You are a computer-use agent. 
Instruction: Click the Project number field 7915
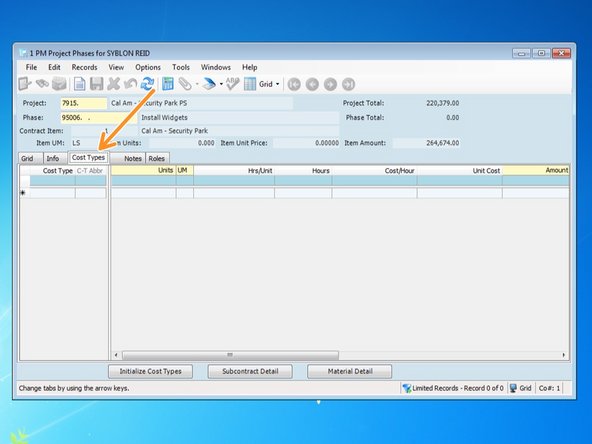pyautogui.click(x=84, y=103)
